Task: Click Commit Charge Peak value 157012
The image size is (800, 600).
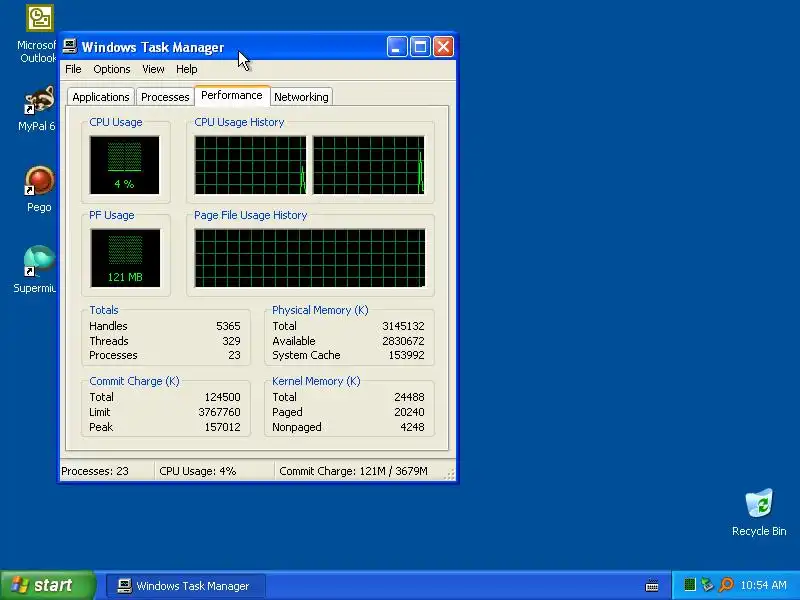Action: click(x=222, y=427)
